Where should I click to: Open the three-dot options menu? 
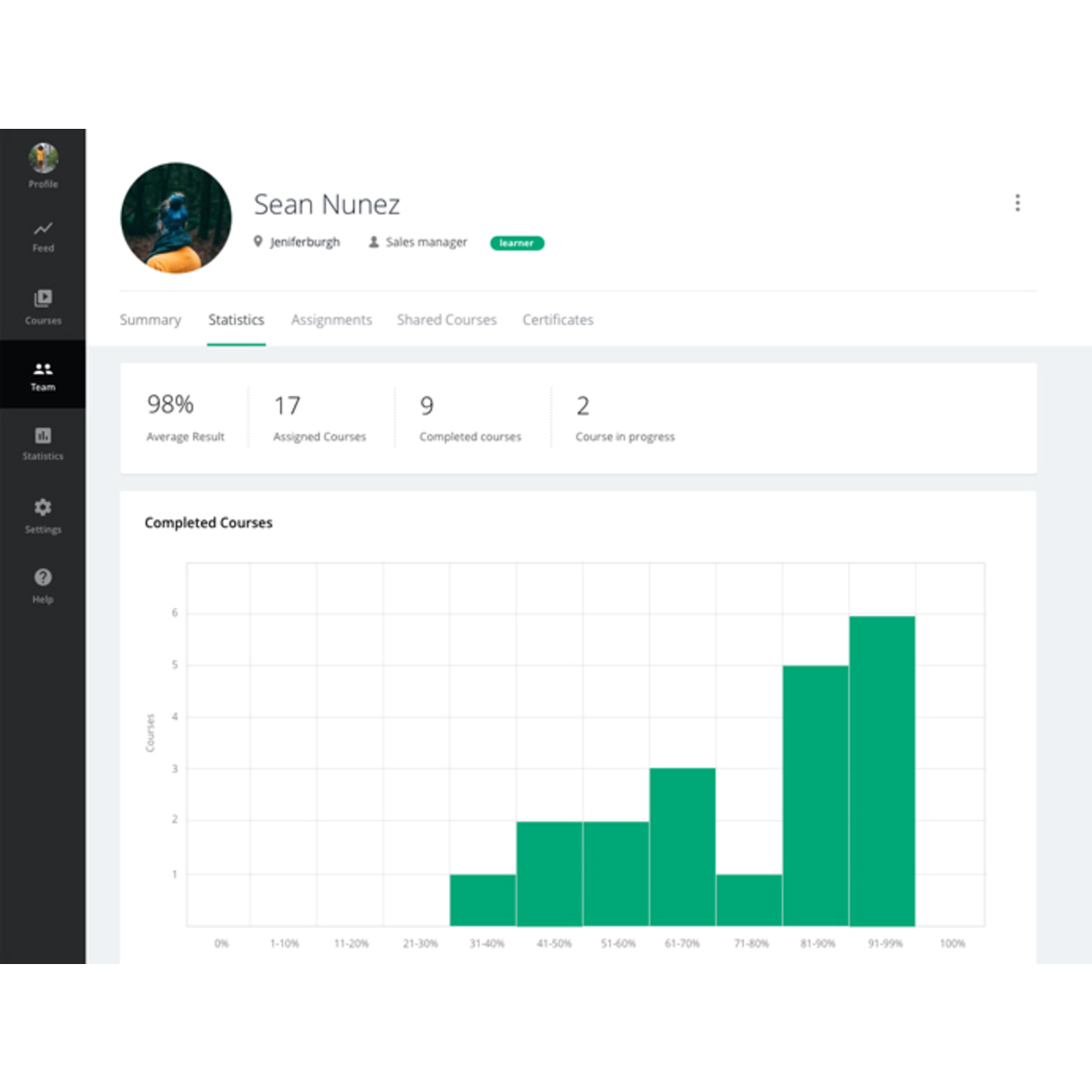pos(1018,203)
